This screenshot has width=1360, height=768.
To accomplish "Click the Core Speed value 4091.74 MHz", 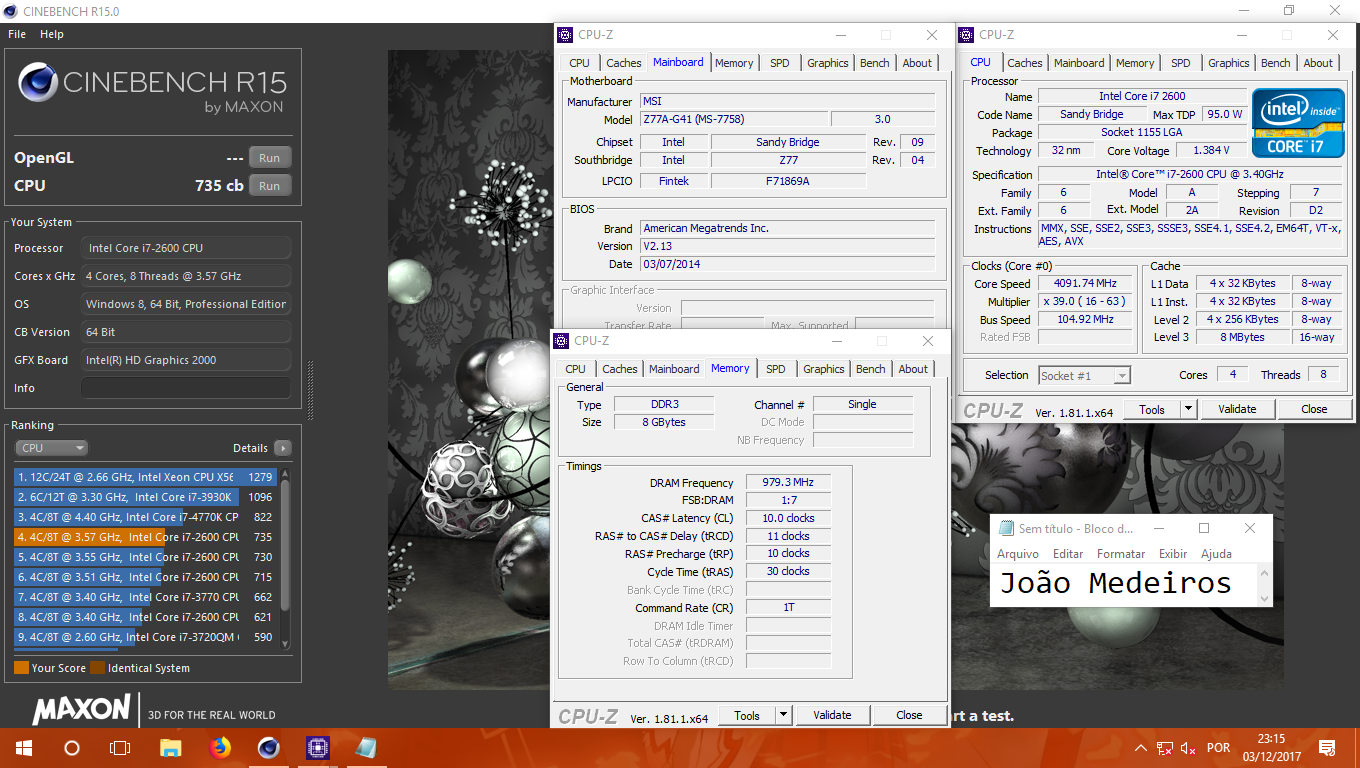I will [x=1084, y=283].
